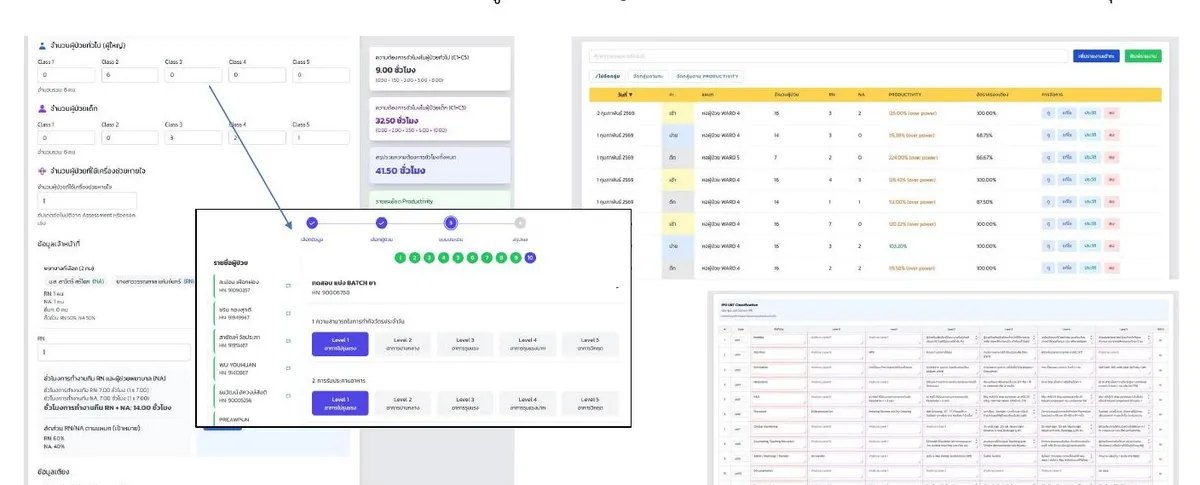This screenshot has width=1200, height=485.
Task: Open patient PREAWPUN in the patient list
Action: click(250, 422)
